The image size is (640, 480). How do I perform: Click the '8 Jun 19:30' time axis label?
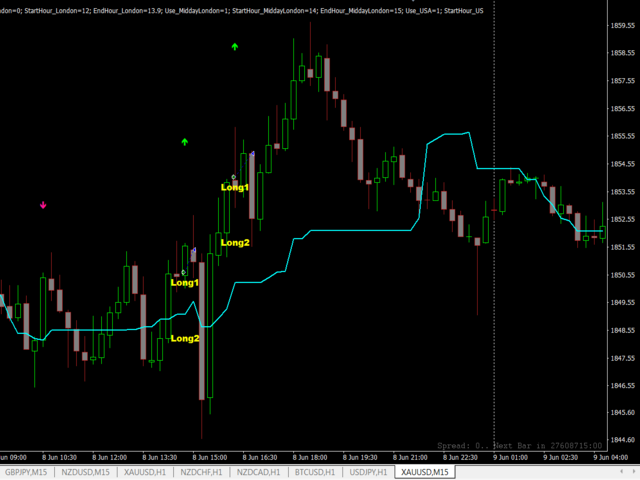(360, 458)
